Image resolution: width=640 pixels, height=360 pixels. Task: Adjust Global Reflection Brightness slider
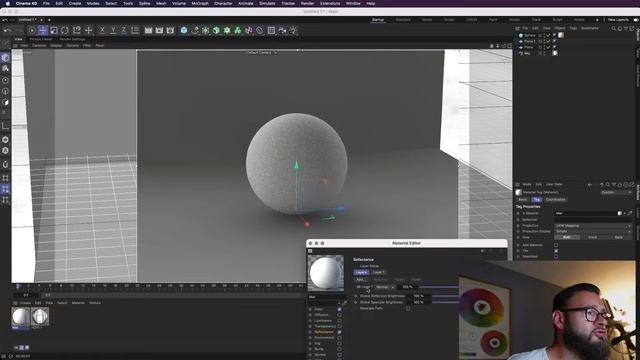point(445,296)
